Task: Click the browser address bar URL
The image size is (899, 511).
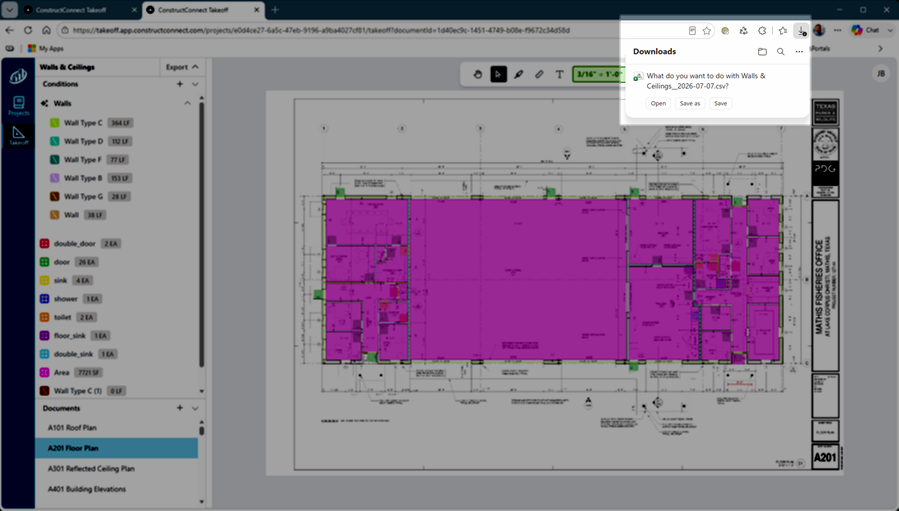Action: 321,30
